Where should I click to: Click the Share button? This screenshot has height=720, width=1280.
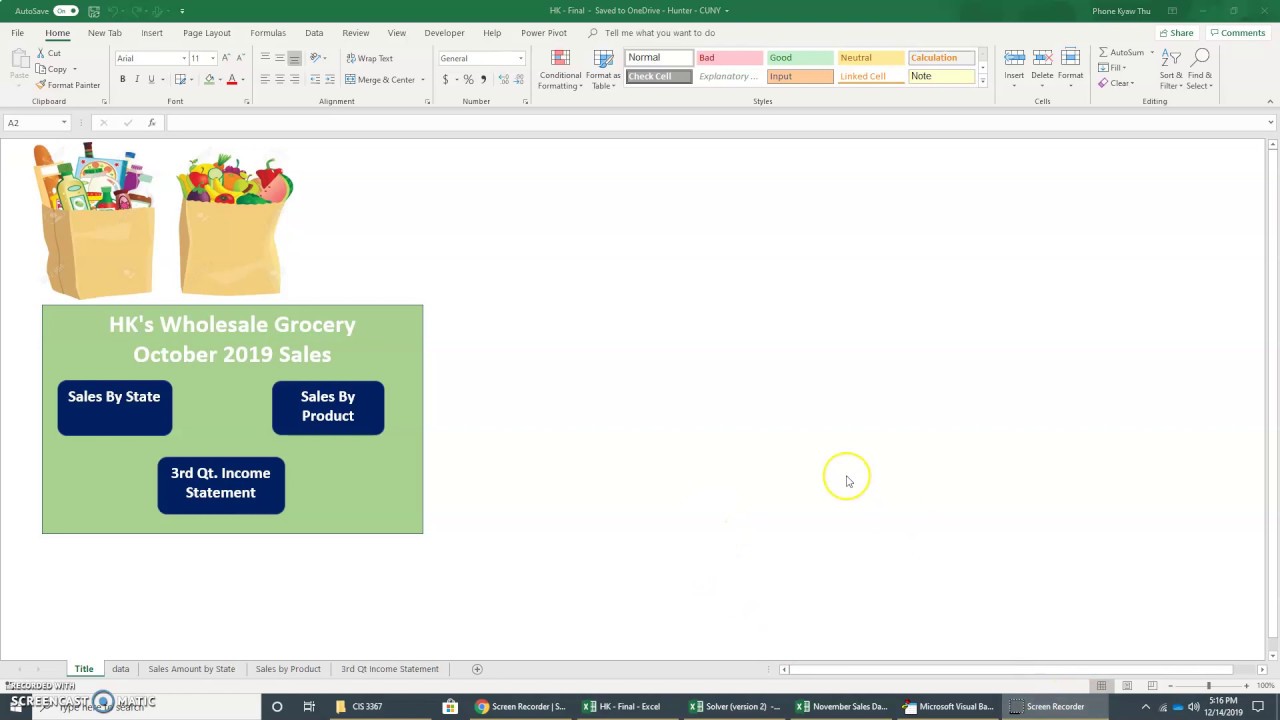coord(1177,33)
